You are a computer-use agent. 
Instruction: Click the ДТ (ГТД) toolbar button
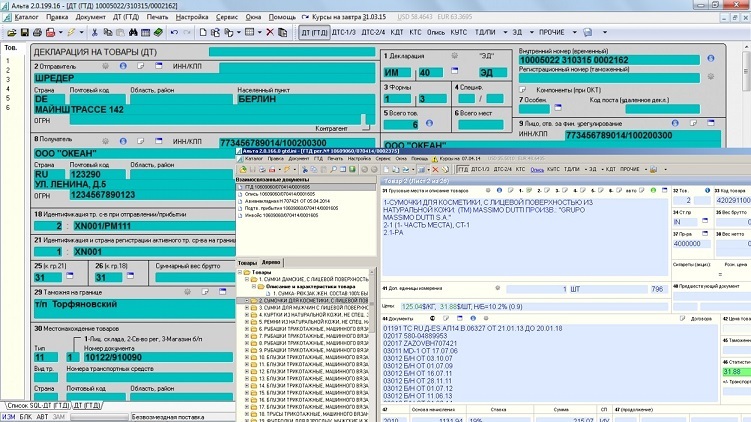click(314, 33)
